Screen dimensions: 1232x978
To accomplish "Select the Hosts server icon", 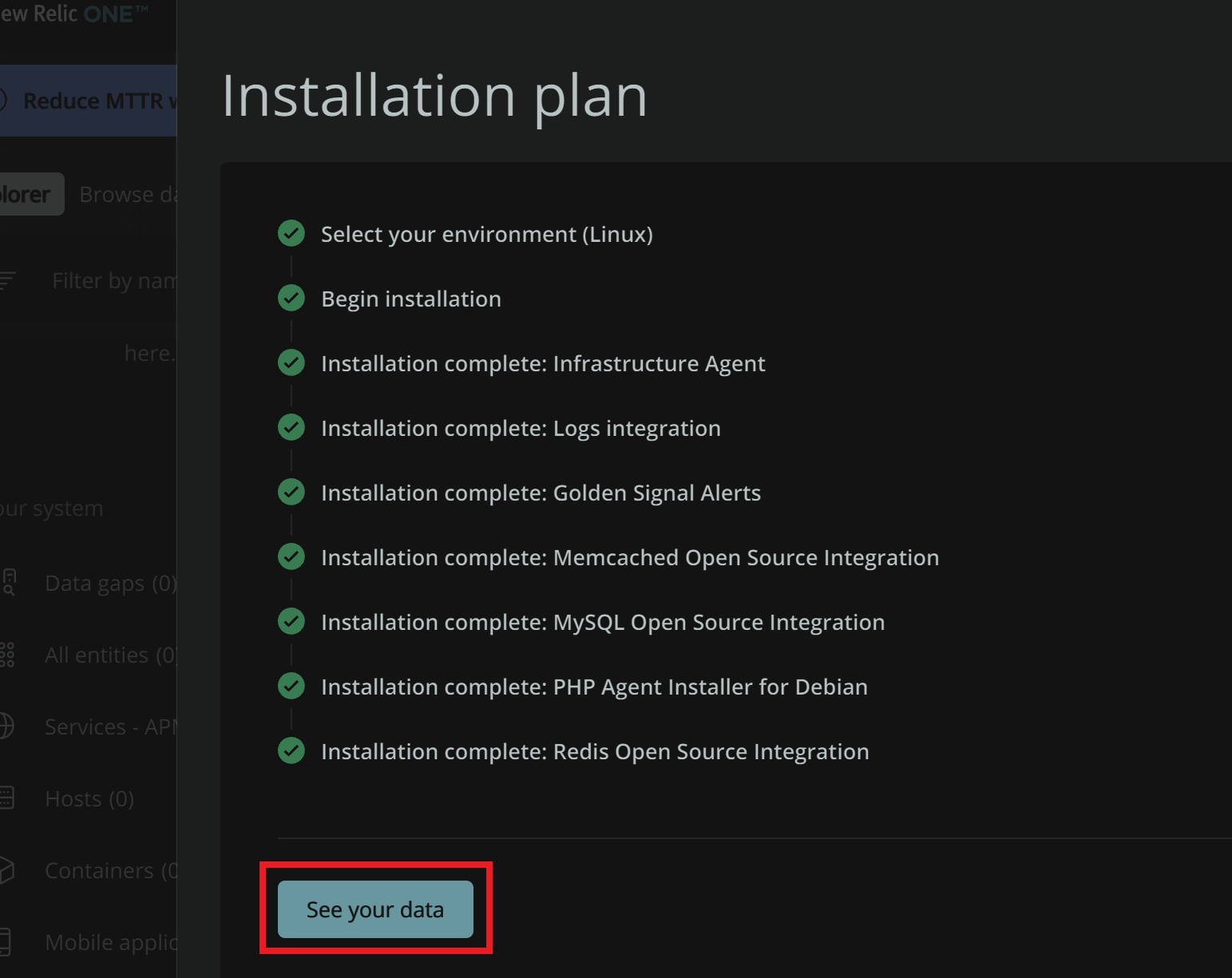I will pyautogui.click(x=6, y=798).
